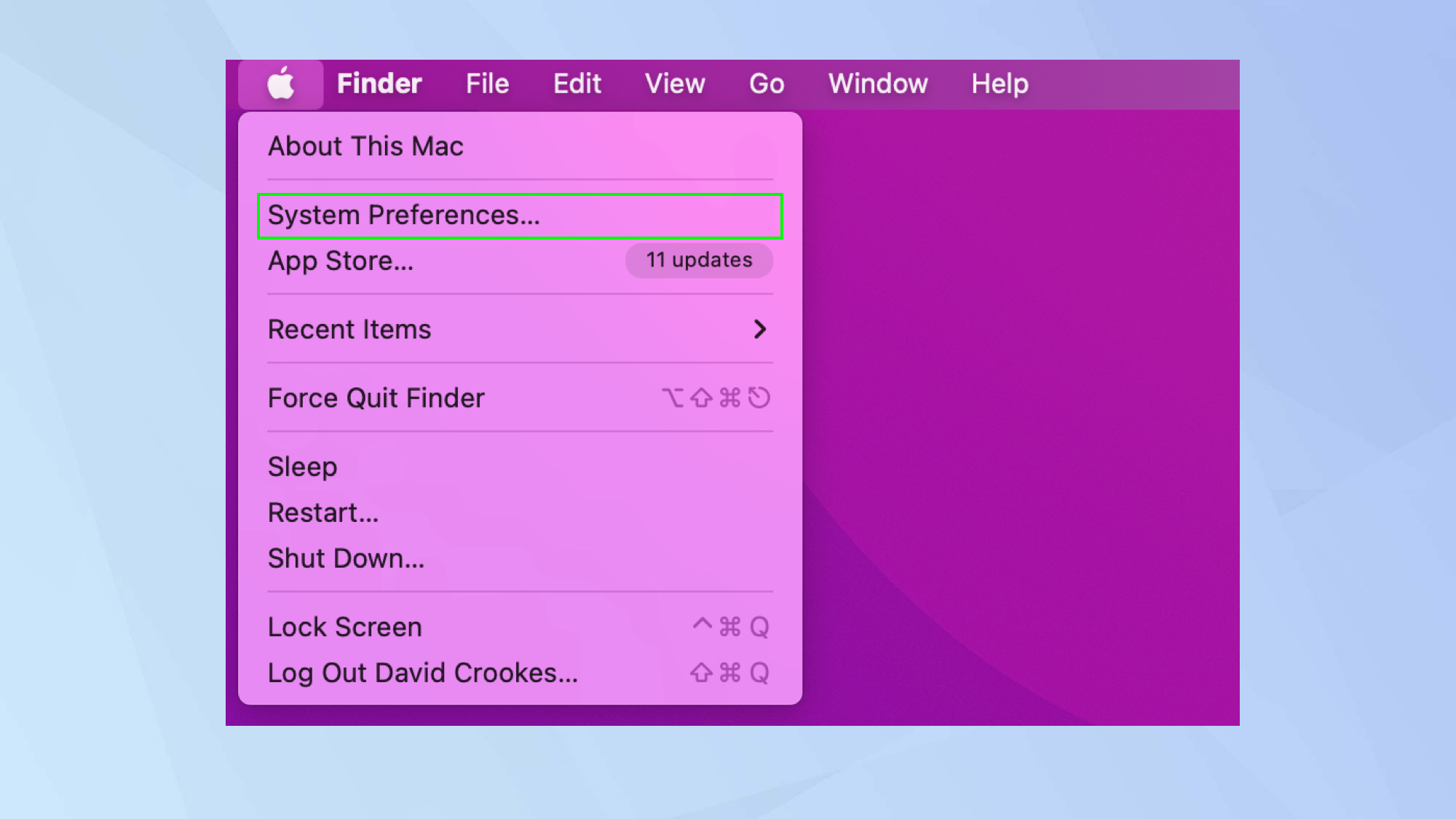Choose Restart… option
Screen dimensions: 1456x819
coord(520,513)
